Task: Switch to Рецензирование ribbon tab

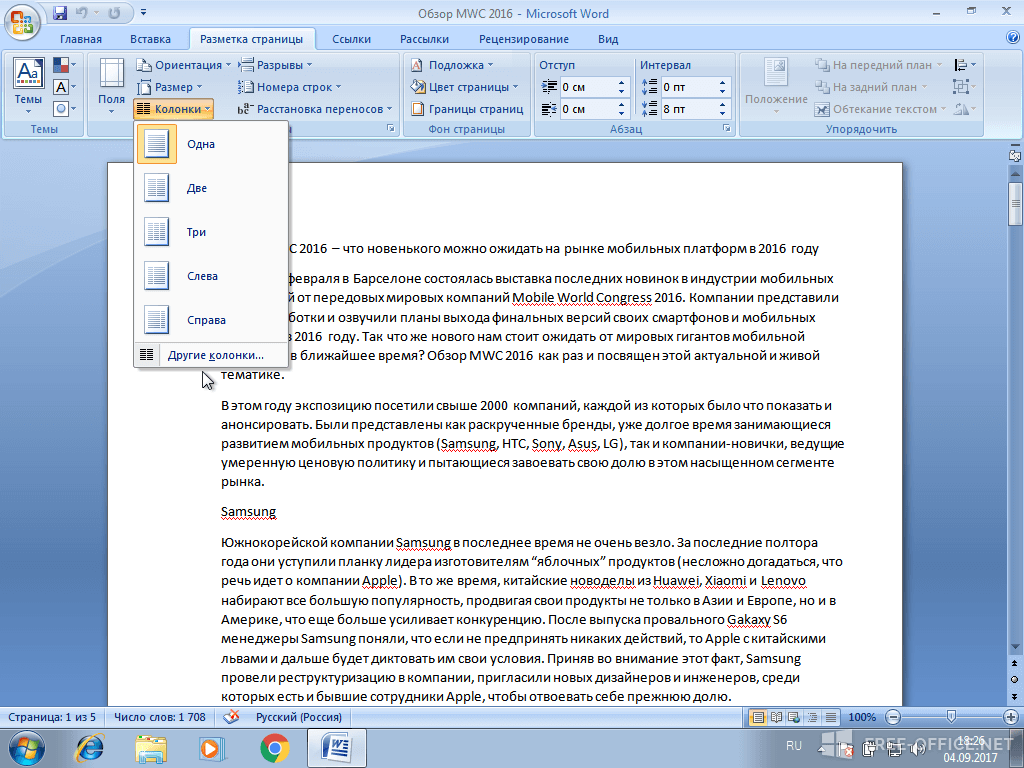Action: (524, 39)
